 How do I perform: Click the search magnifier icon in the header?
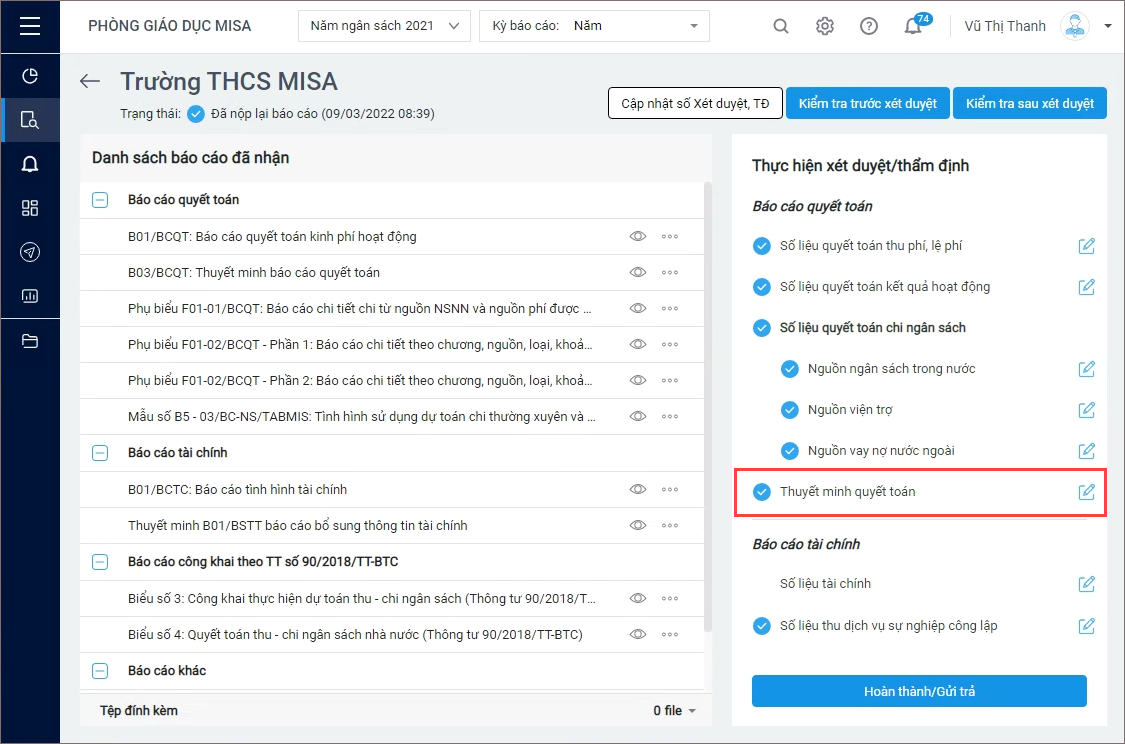[781, 27]
